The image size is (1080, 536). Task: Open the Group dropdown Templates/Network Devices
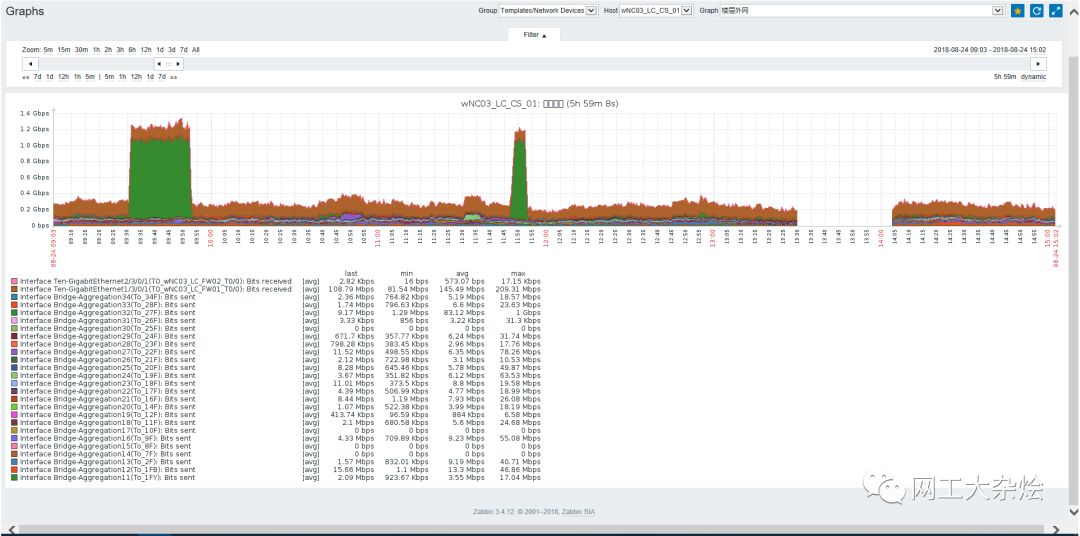(548, 11)
